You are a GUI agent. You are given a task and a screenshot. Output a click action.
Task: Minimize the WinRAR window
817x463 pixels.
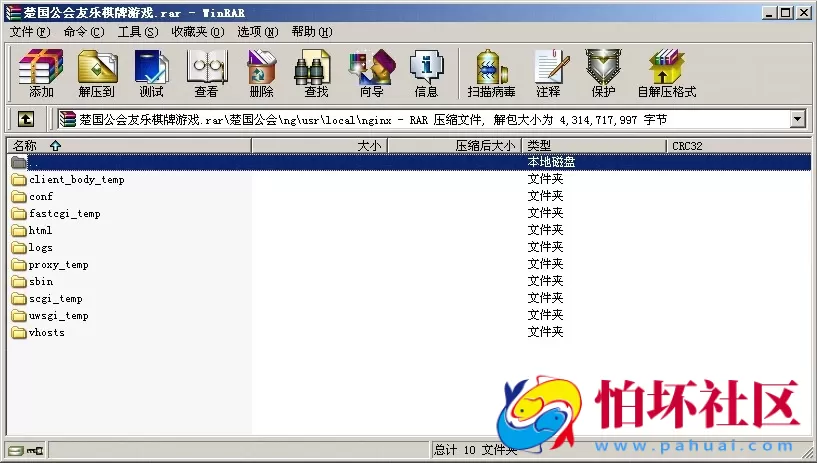(769, 13)
